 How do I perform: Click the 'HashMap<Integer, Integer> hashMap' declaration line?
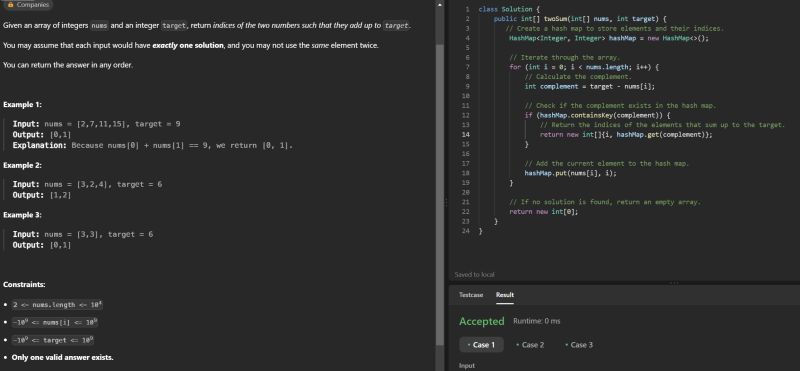pyautogui.click(x=609, y=38)
